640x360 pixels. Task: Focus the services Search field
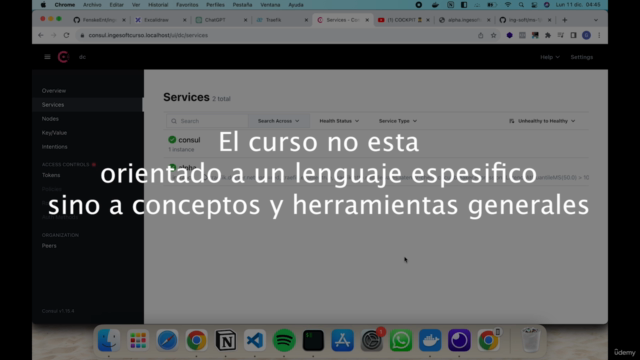(x=207, y=121)
